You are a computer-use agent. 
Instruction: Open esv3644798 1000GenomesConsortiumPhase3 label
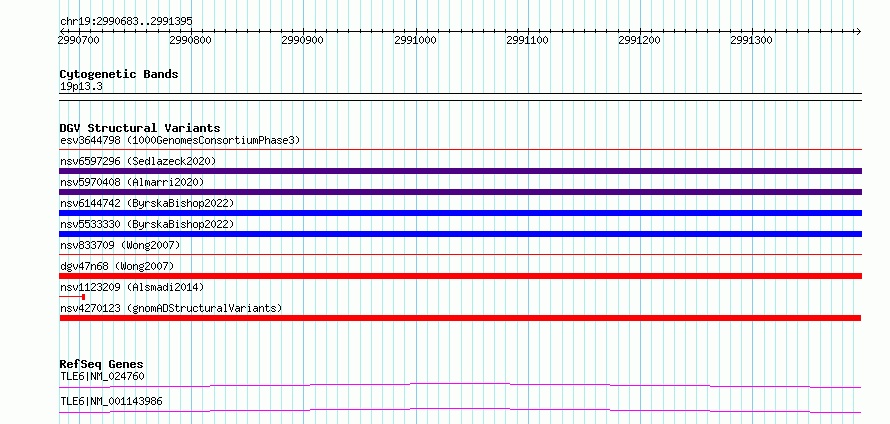tap(180, 140)
